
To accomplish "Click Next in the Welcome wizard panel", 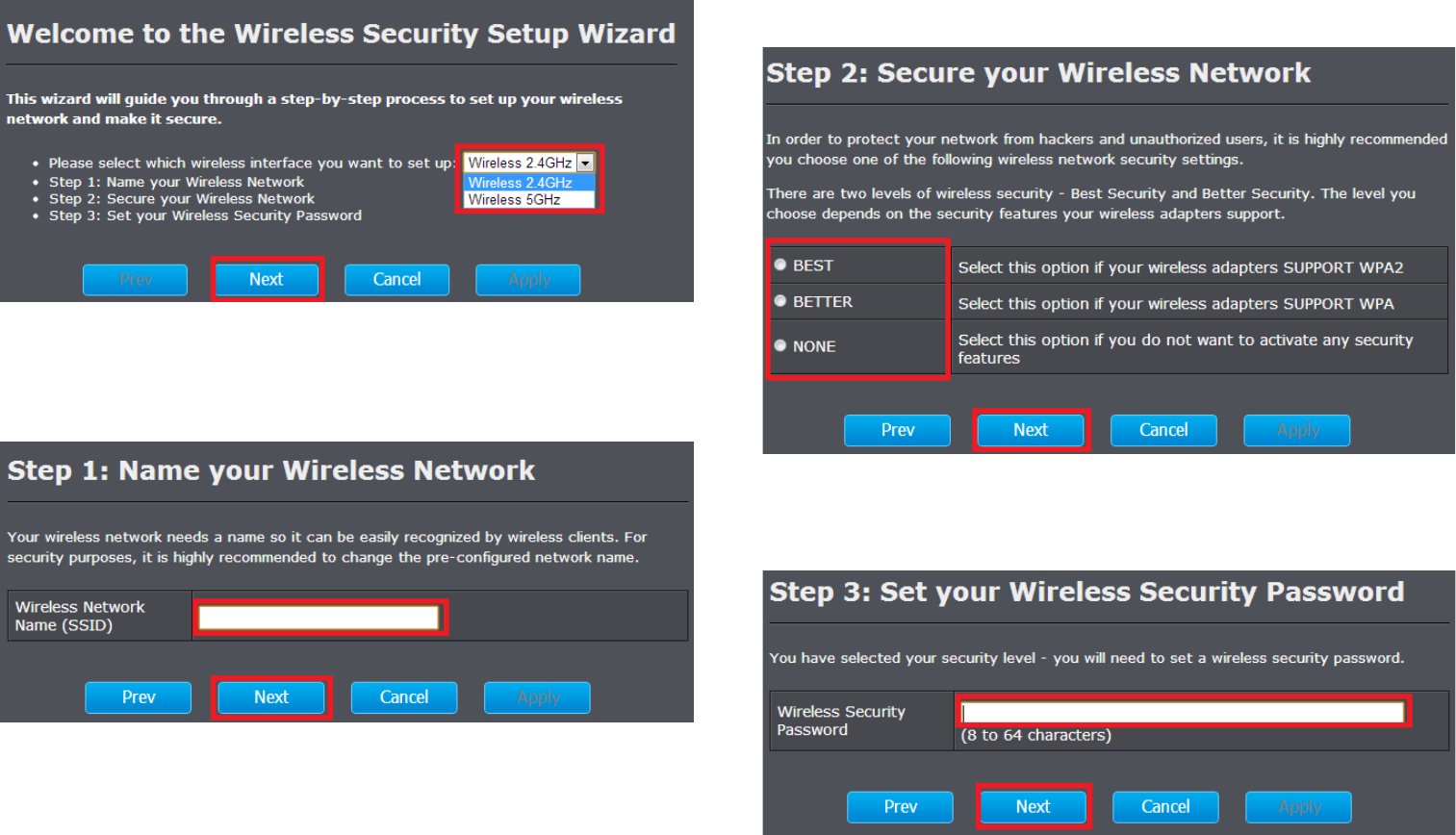I will (x=267, y=279).
